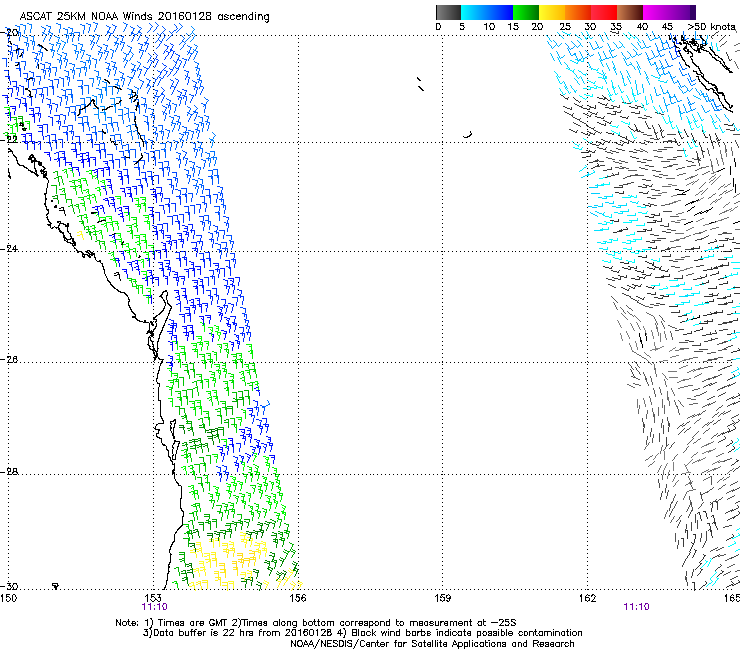Click the green 15-20 knots color swatch
Image resolution: width=740 pixels, height=650 pixels.
pyautogui.click(x=526, y=12)
